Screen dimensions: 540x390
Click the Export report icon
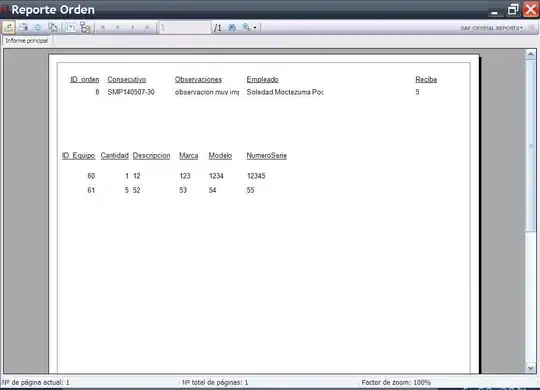(x=9, y=28)
